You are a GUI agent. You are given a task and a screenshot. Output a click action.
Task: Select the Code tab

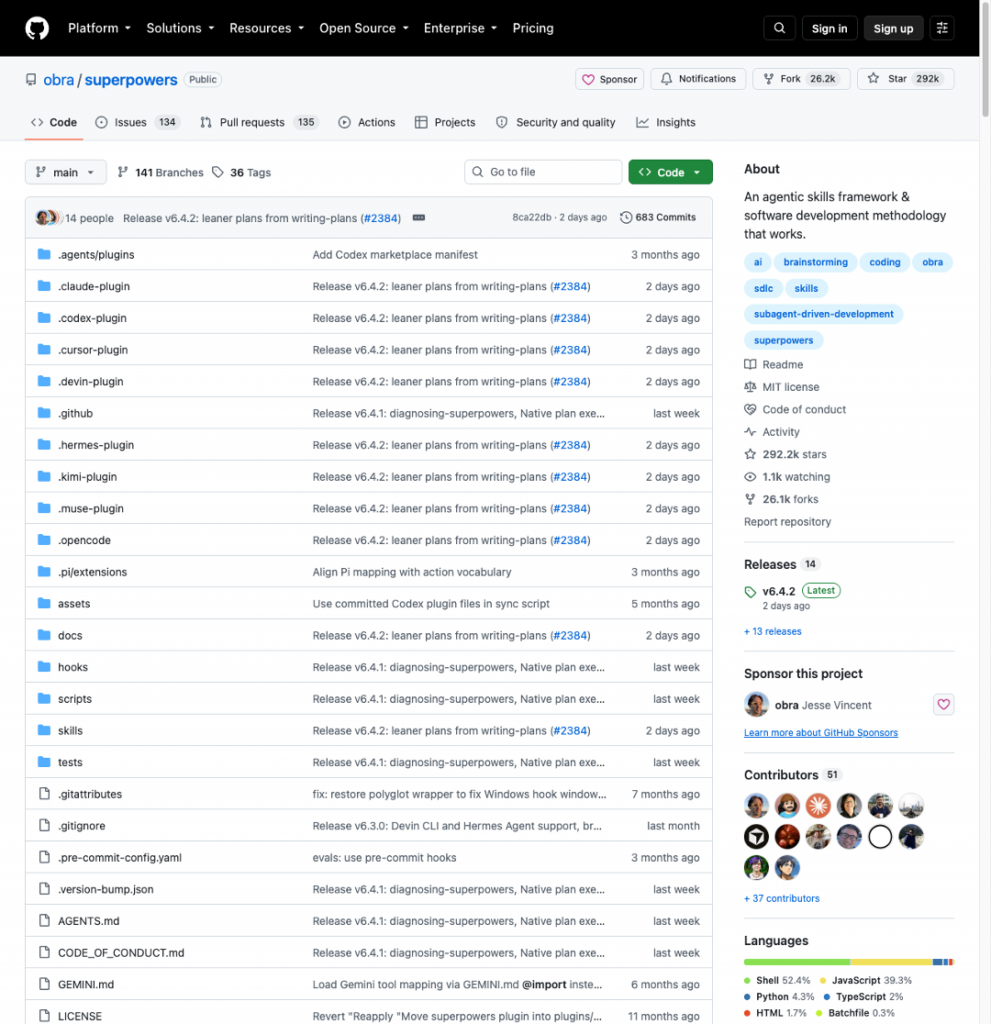[x=54, y=122]
